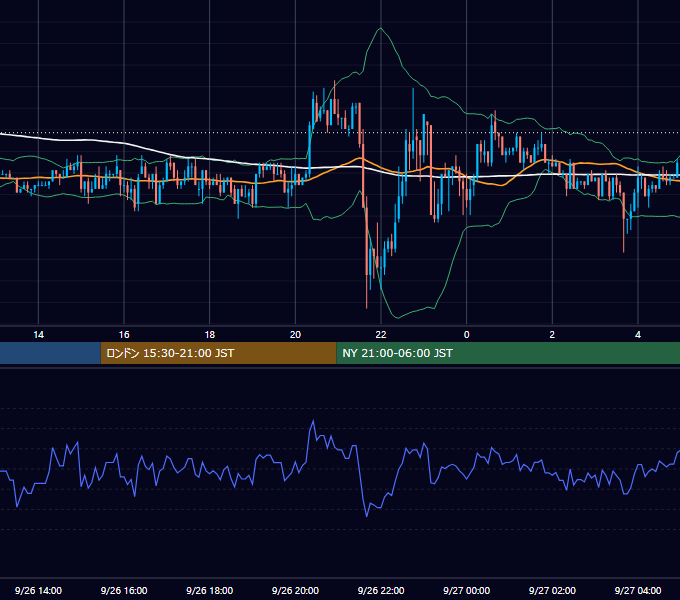680x600 pixels.
Task: Click the 9/26 16:00 date label
Action: pyautogui.click(x=124, y=590)
